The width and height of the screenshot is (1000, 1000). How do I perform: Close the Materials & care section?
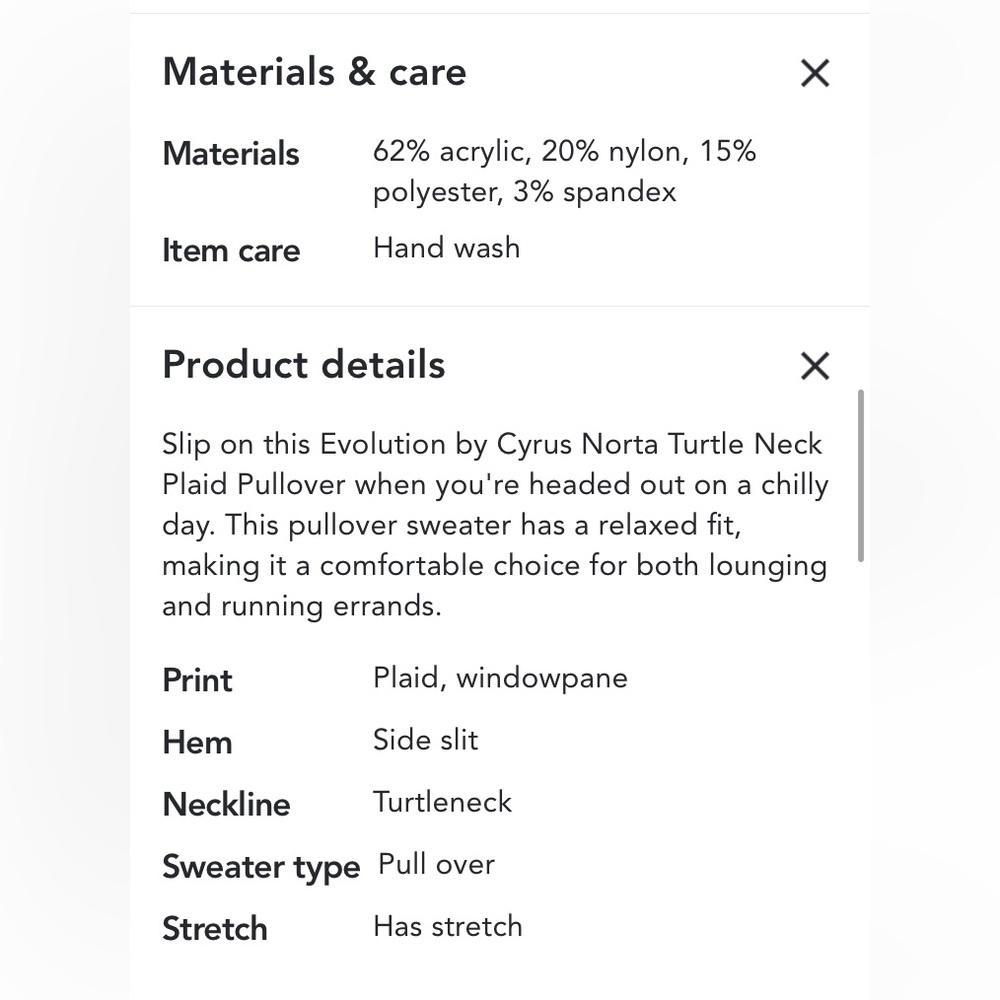815,73
